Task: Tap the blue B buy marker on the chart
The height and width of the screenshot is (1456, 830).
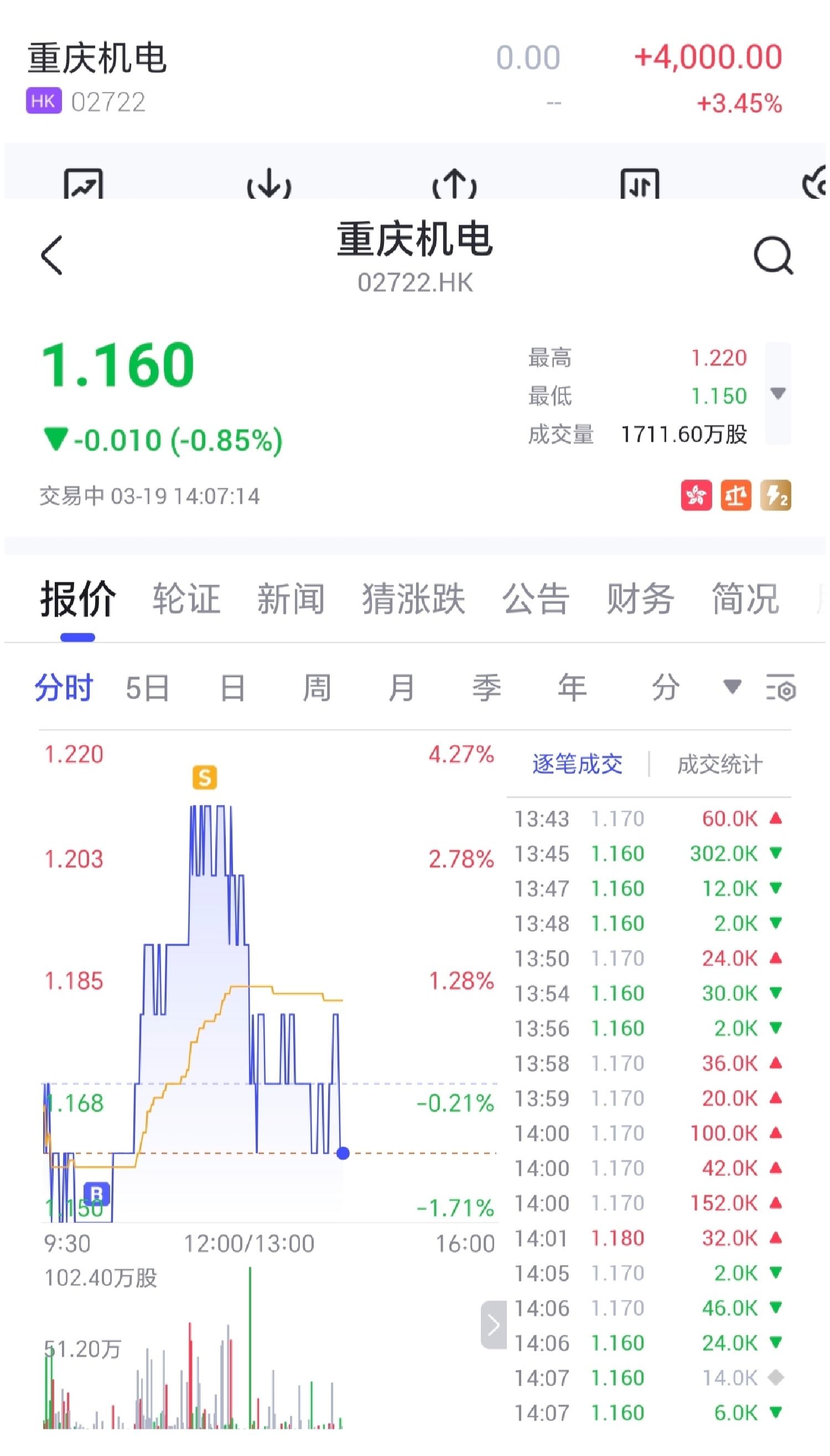Action: tap(96, 1194)
